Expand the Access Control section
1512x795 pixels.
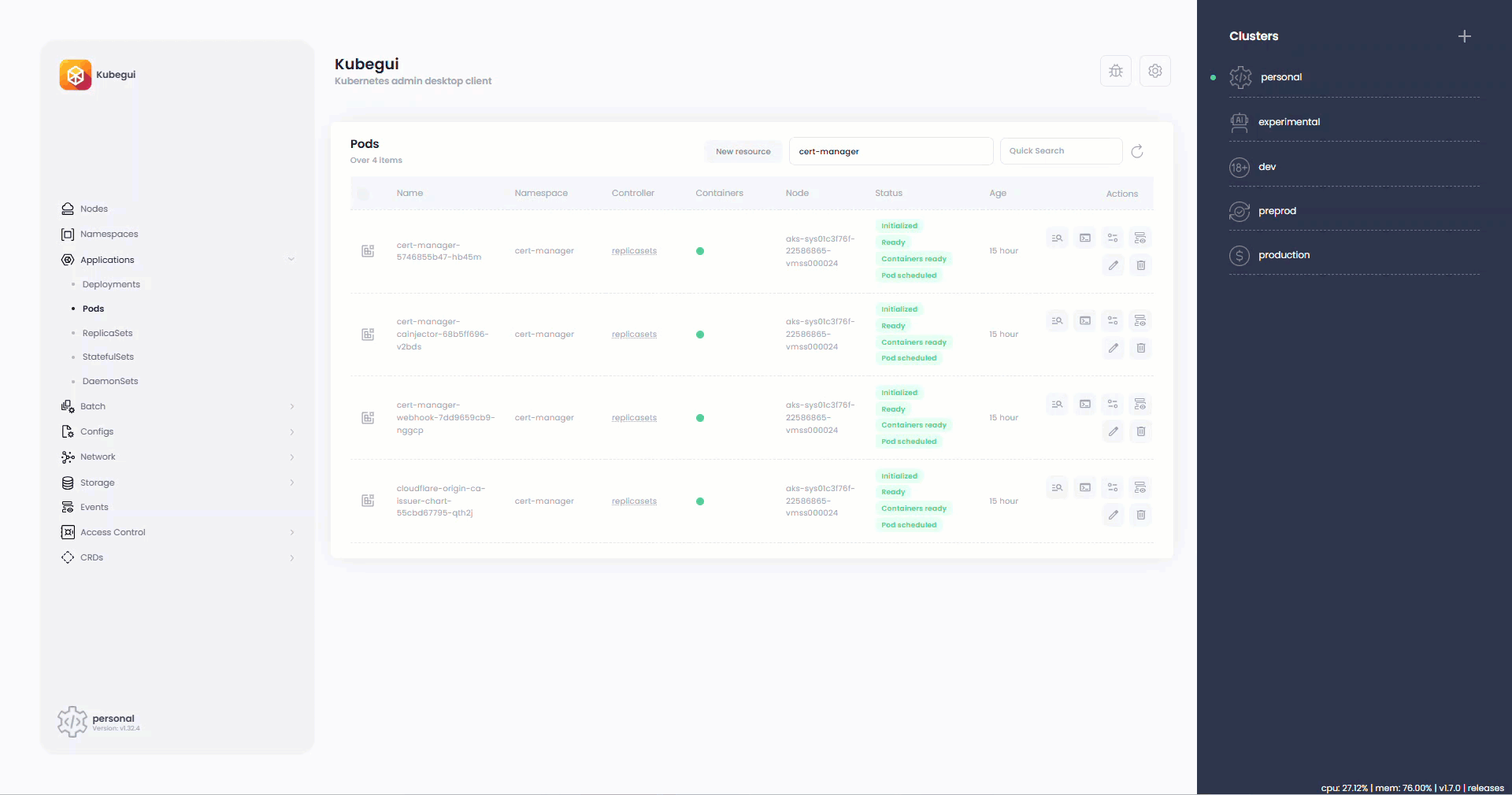click(x=291, y=533)
